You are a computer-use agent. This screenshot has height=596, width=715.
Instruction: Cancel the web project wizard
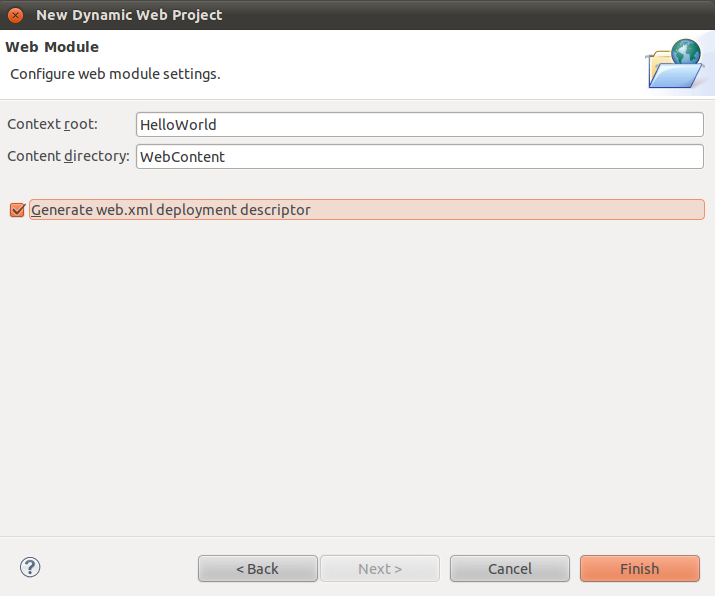point(509,569)
